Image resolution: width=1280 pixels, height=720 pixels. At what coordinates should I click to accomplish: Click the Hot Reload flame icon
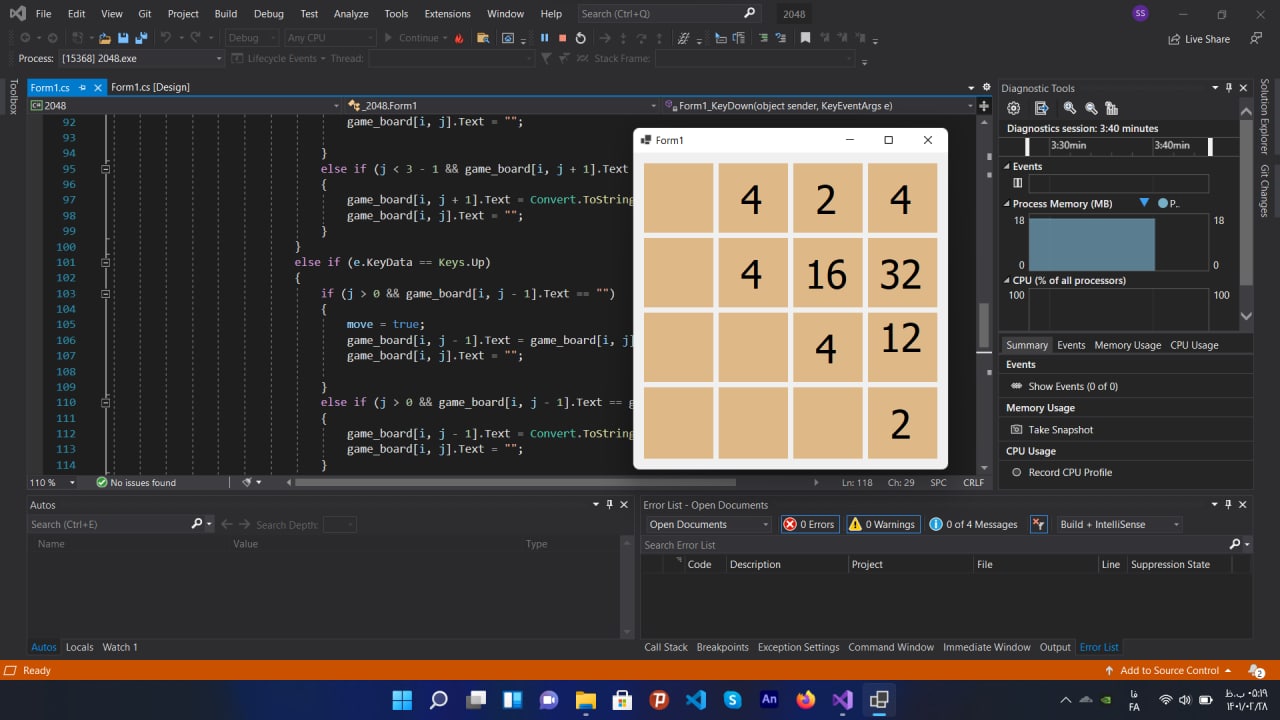coord(459,38)
